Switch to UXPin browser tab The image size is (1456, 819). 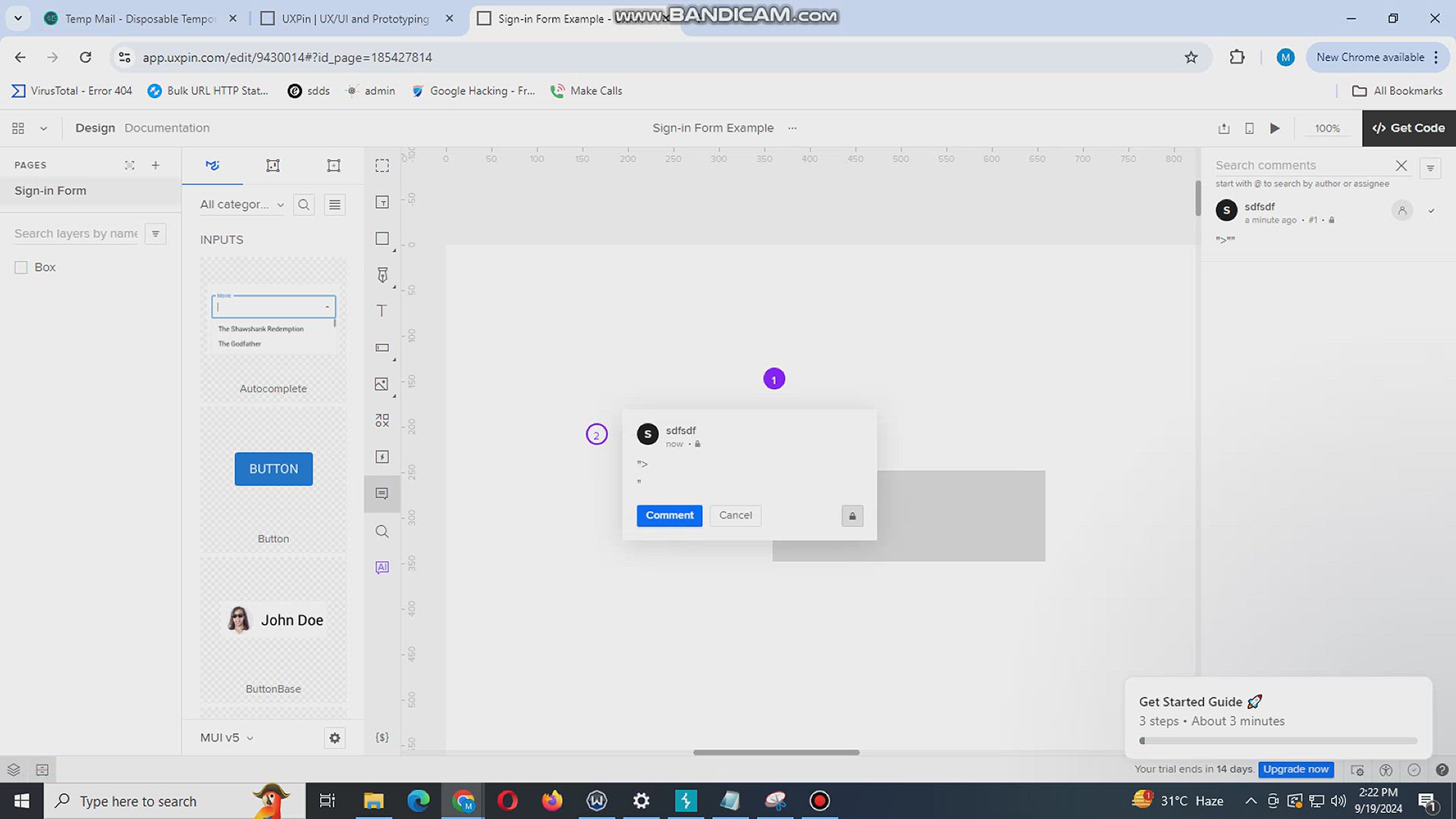(355, 18)
